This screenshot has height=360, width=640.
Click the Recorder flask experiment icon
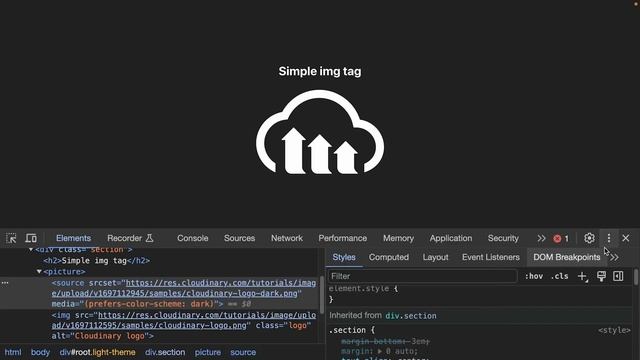click(149, 238)
